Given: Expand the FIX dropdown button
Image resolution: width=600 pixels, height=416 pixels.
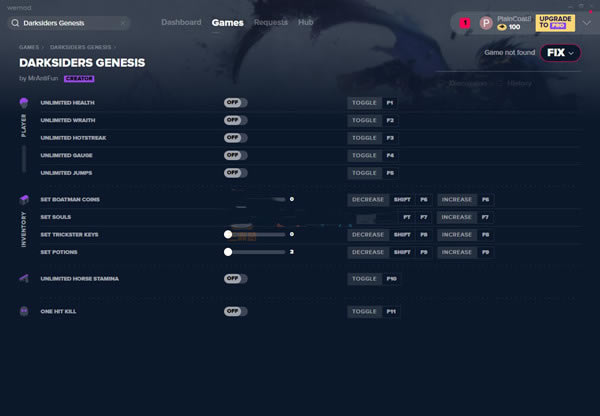Looking at the screenshot, I should click(x=559, y=53).
